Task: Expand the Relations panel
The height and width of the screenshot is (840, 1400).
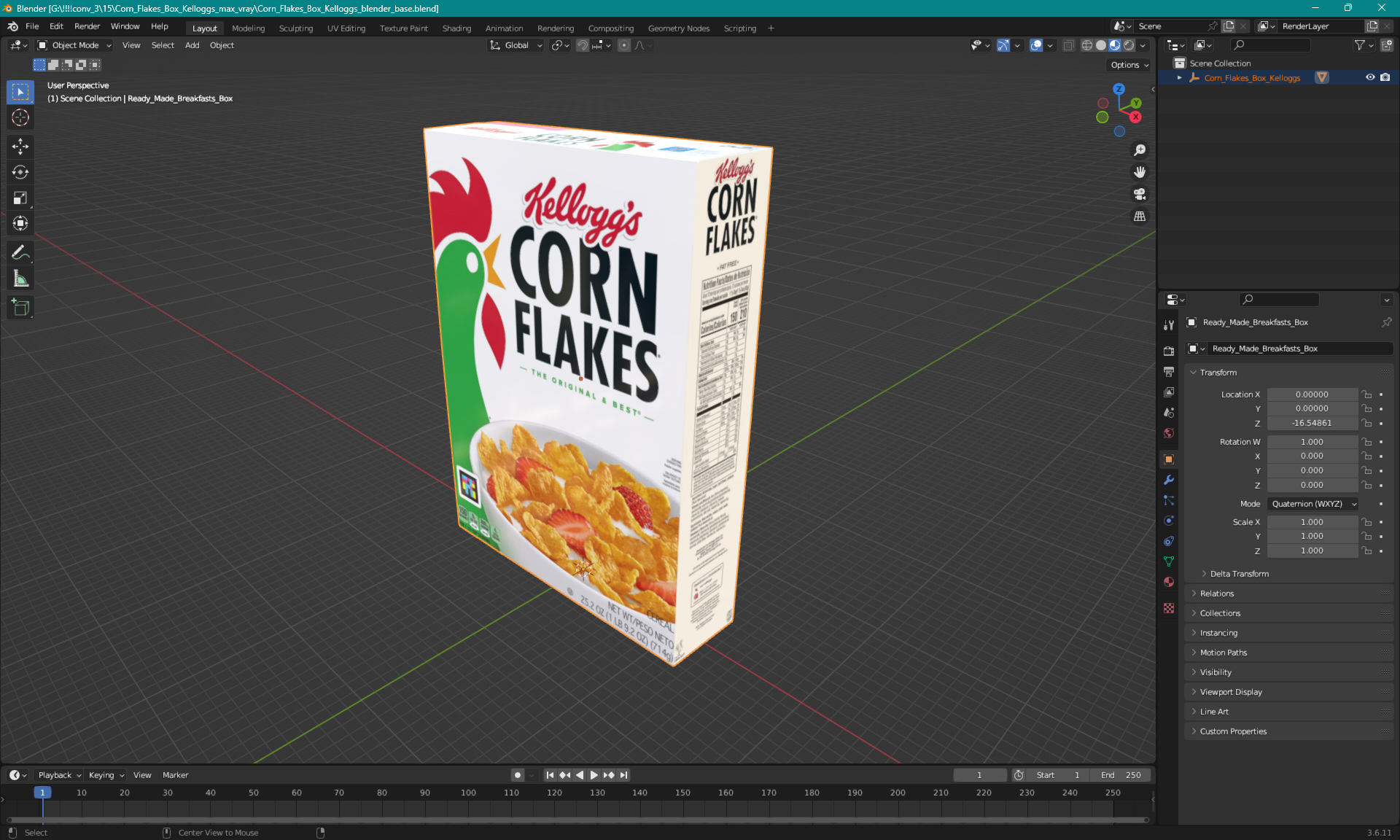Action: click(1289, 594)
